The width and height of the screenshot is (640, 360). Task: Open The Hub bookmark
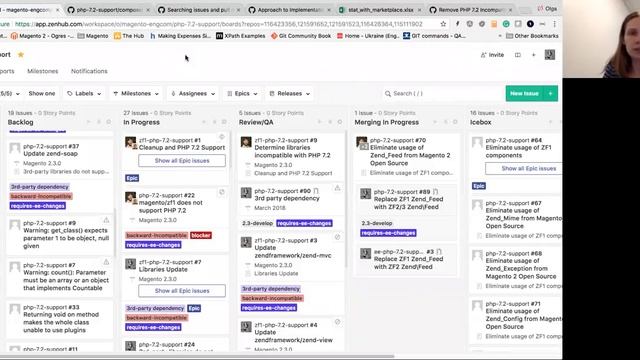129,36
